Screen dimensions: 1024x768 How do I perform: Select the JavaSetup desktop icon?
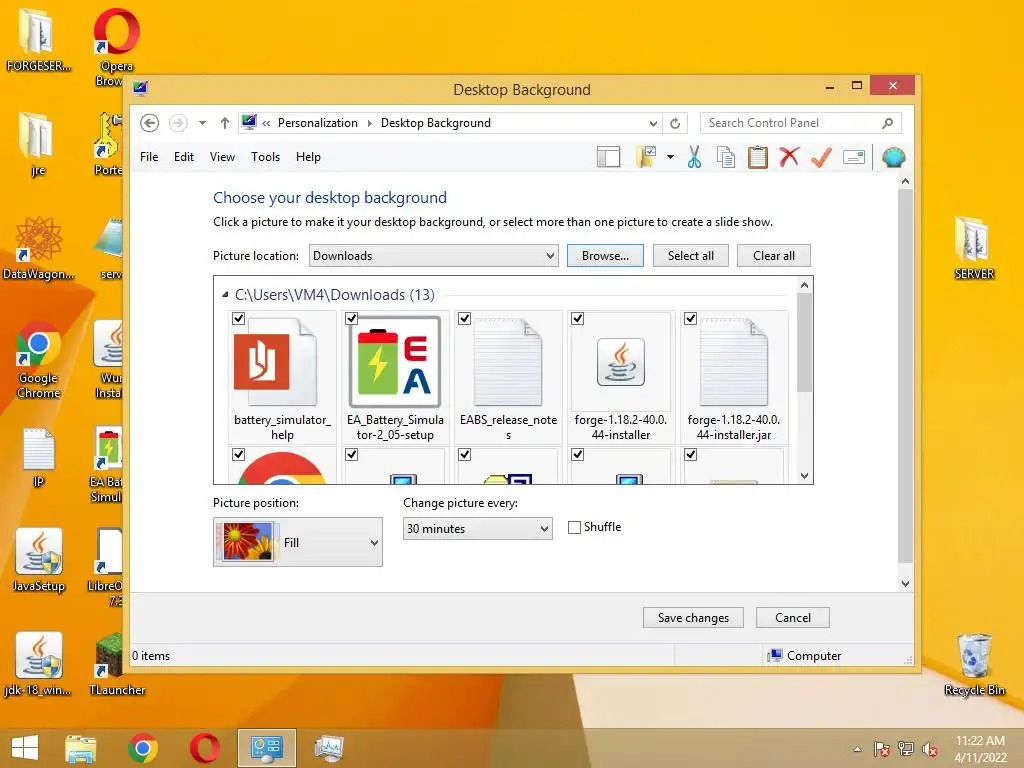pyautogui.click(x=39, y=560)
